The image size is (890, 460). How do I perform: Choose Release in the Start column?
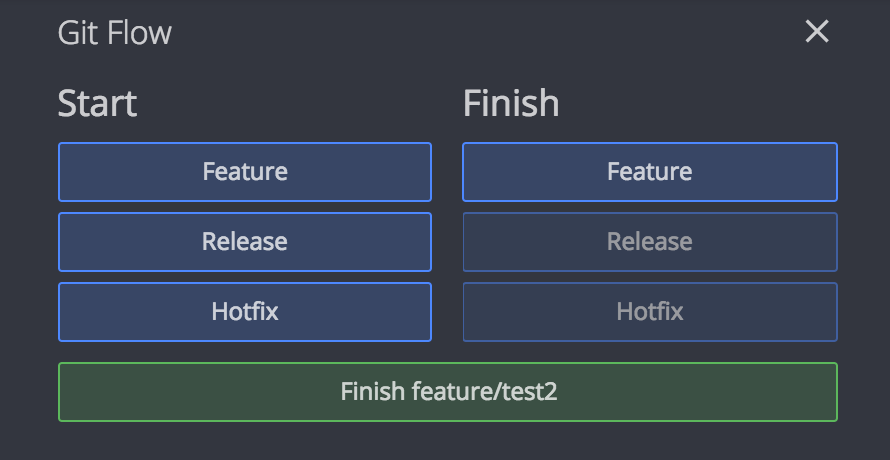tap(245, 242)
